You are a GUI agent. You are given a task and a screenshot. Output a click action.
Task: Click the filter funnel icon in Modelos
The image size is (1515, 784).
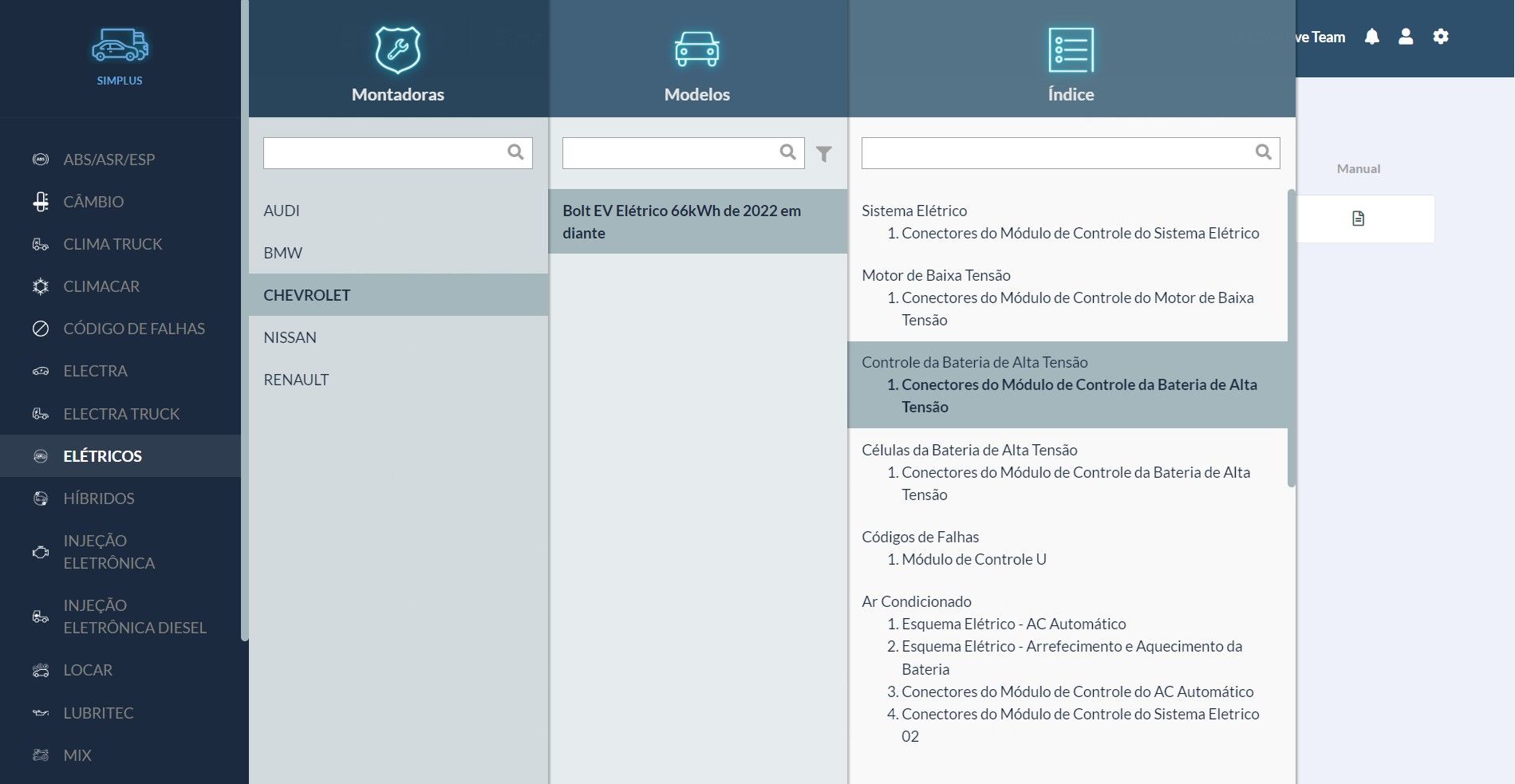click(824, 153)
